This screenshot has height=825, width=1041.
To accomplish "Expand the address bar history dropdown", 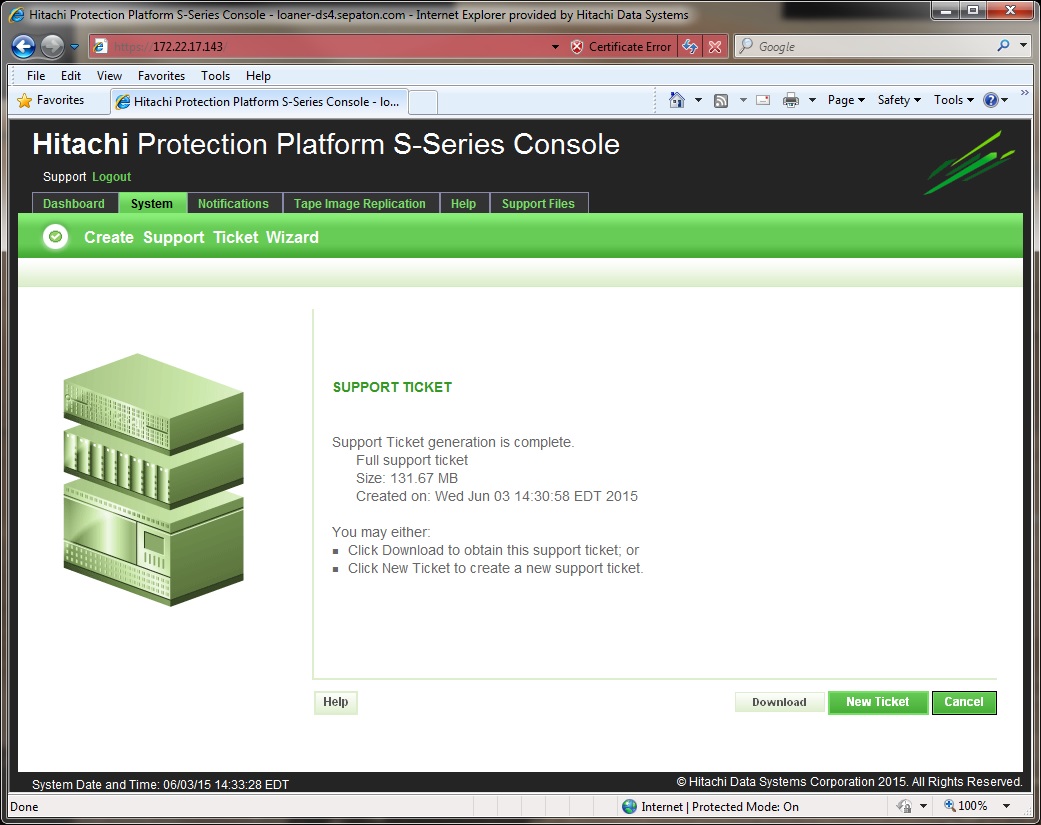I will pyautogui.click(x=555, y=47).
